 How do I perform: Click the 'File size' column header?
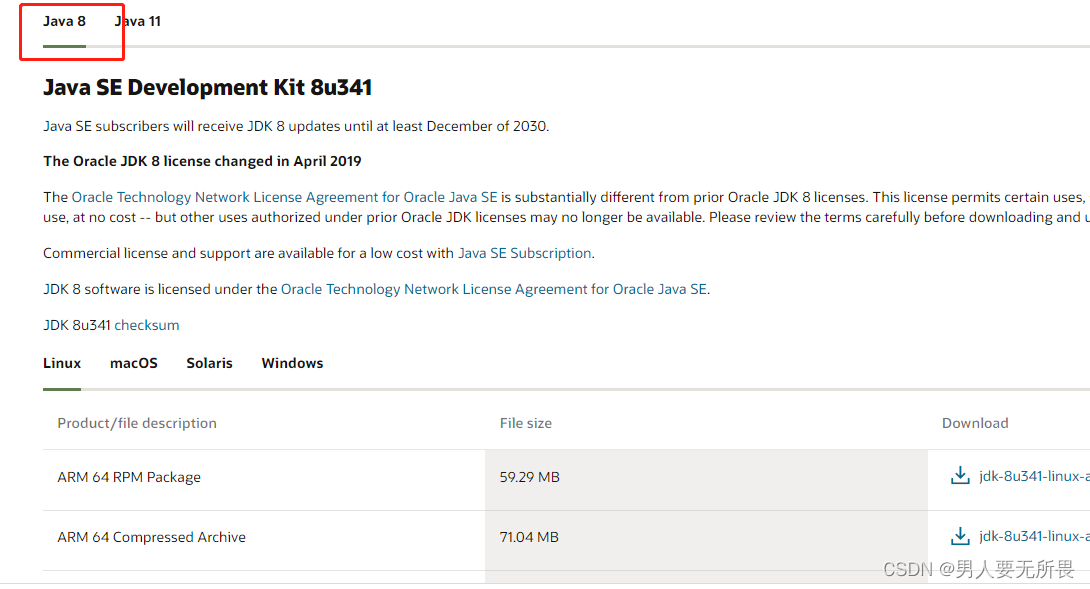pos(526,423)
